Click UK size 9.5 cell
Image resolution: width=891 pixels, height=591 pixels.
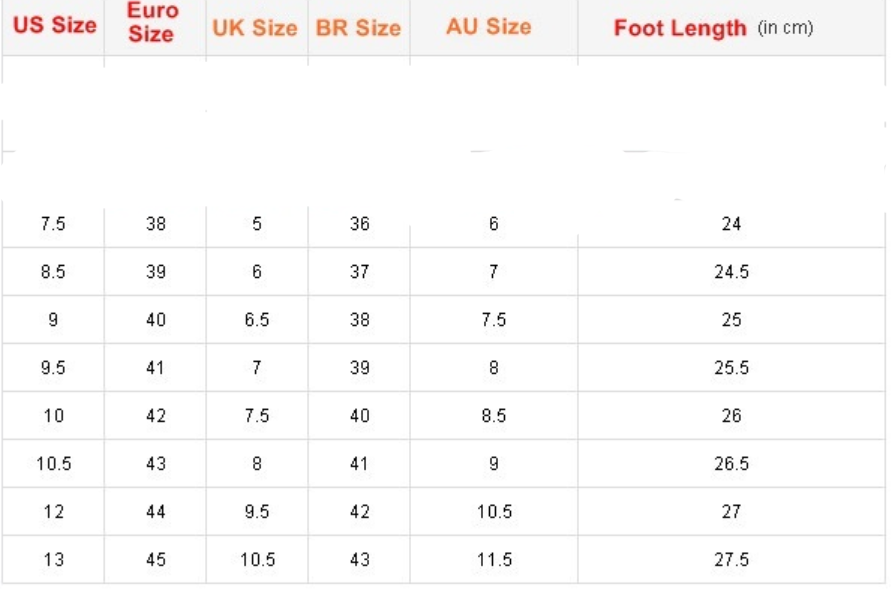pyautogui.click(x=257, y=512)
